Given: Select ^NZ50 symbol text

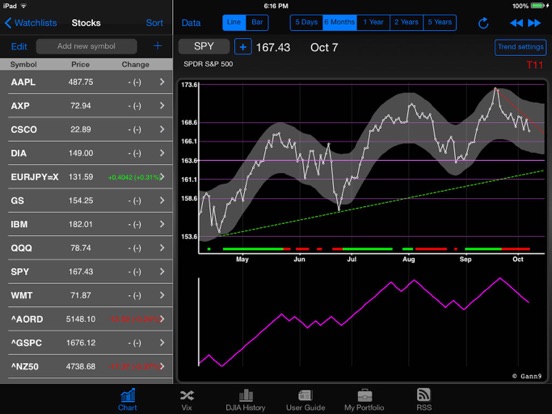Looking at the screenshot, I should click(24, 366).
